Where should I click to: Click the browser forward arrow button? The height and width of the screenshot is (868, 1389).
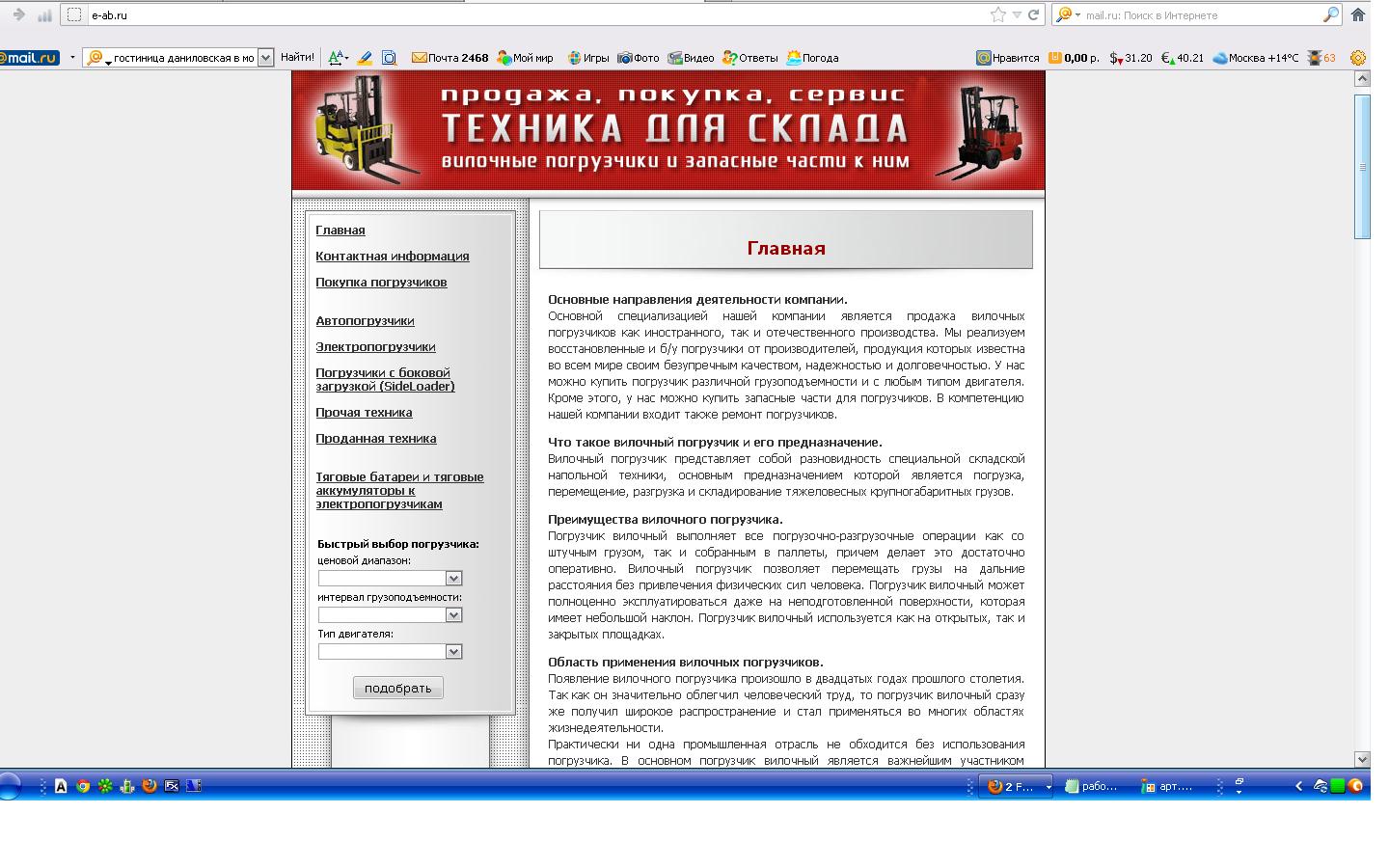click(18, 14)
